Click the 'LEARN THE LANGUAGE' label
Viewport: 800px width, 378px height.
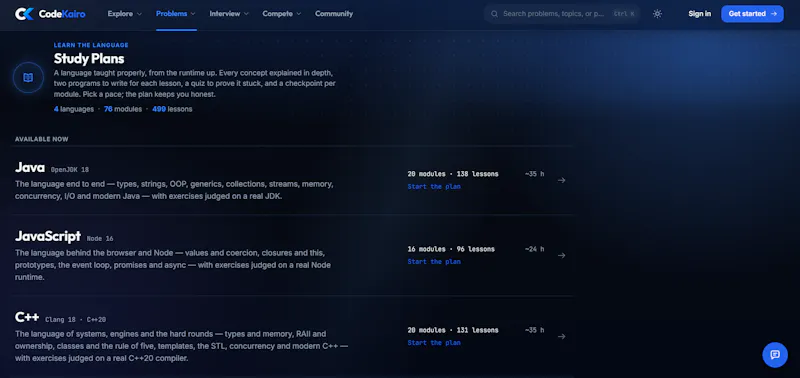91,45
